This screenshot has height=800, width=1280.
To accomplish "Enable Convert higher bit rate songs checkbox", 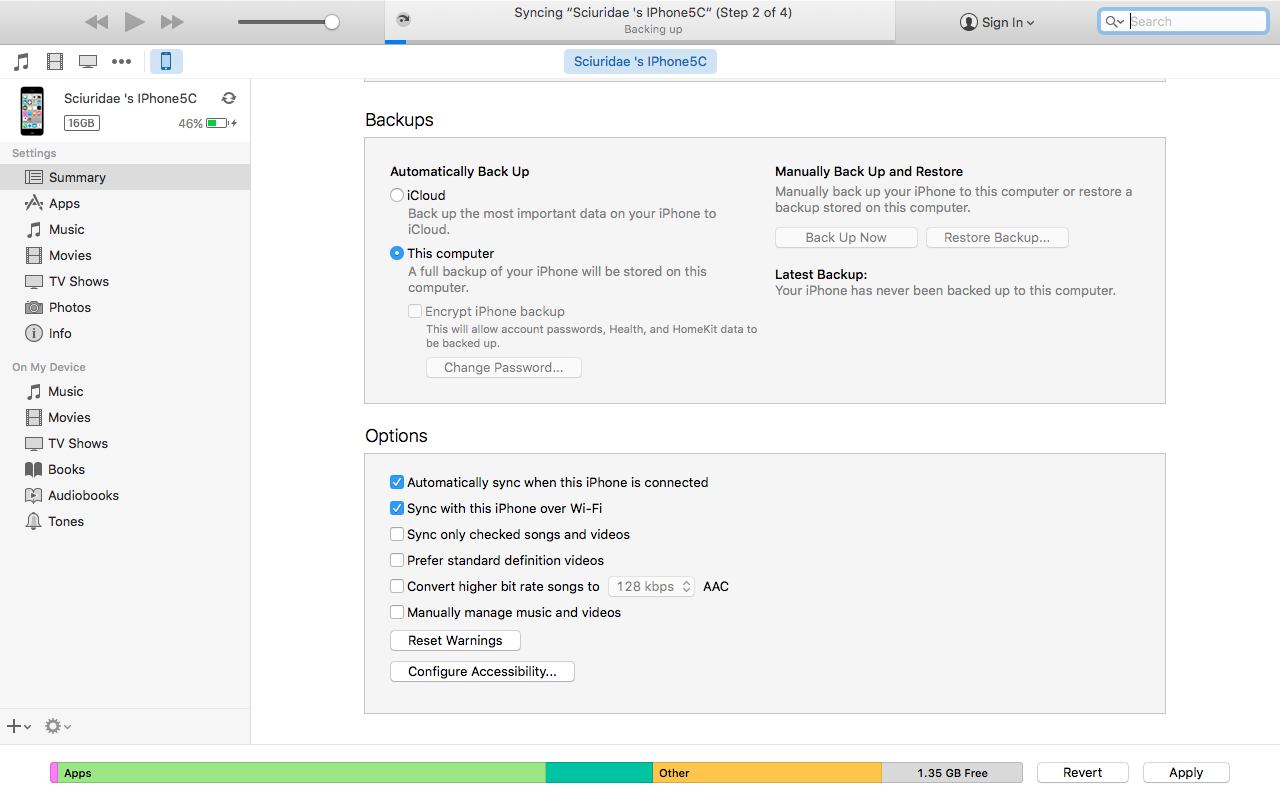I will click(x=397, y=586).
